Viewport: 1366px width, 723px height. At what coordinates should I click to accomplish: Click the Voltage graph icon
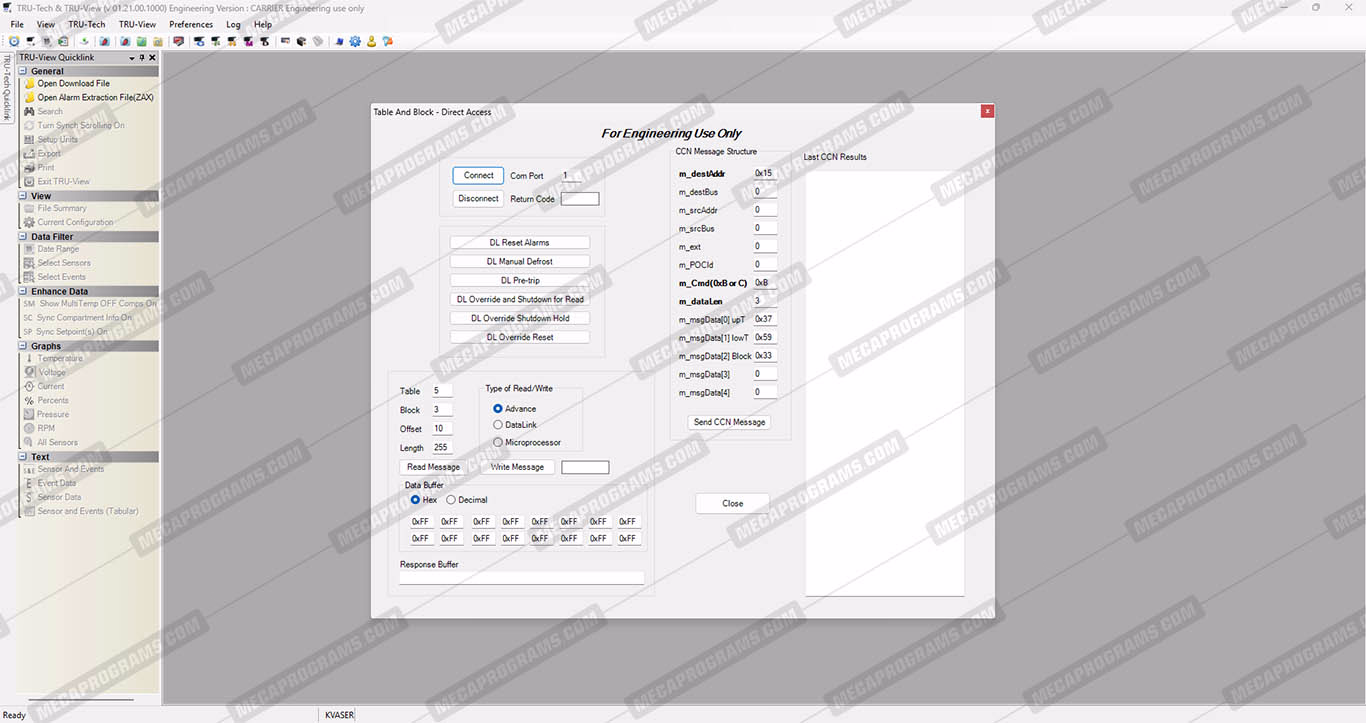[29, 373]
